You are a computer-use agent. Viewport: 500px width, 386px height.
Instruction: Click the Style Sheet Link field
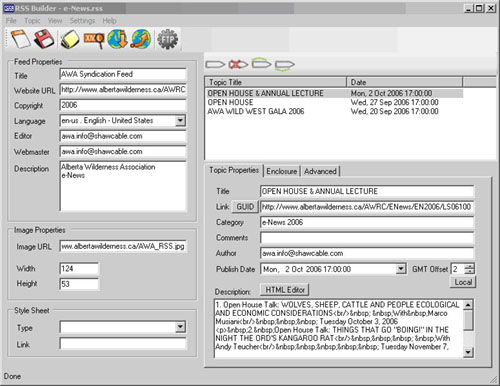coord(123,344)
